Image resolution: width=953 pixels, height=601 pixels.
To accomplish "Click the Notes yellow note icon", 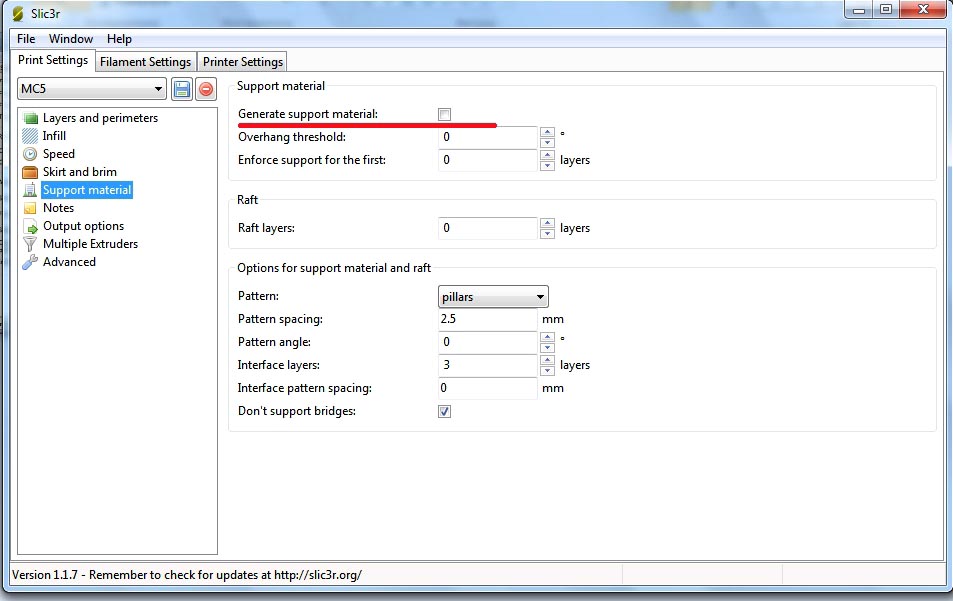I will coord(30,208).
